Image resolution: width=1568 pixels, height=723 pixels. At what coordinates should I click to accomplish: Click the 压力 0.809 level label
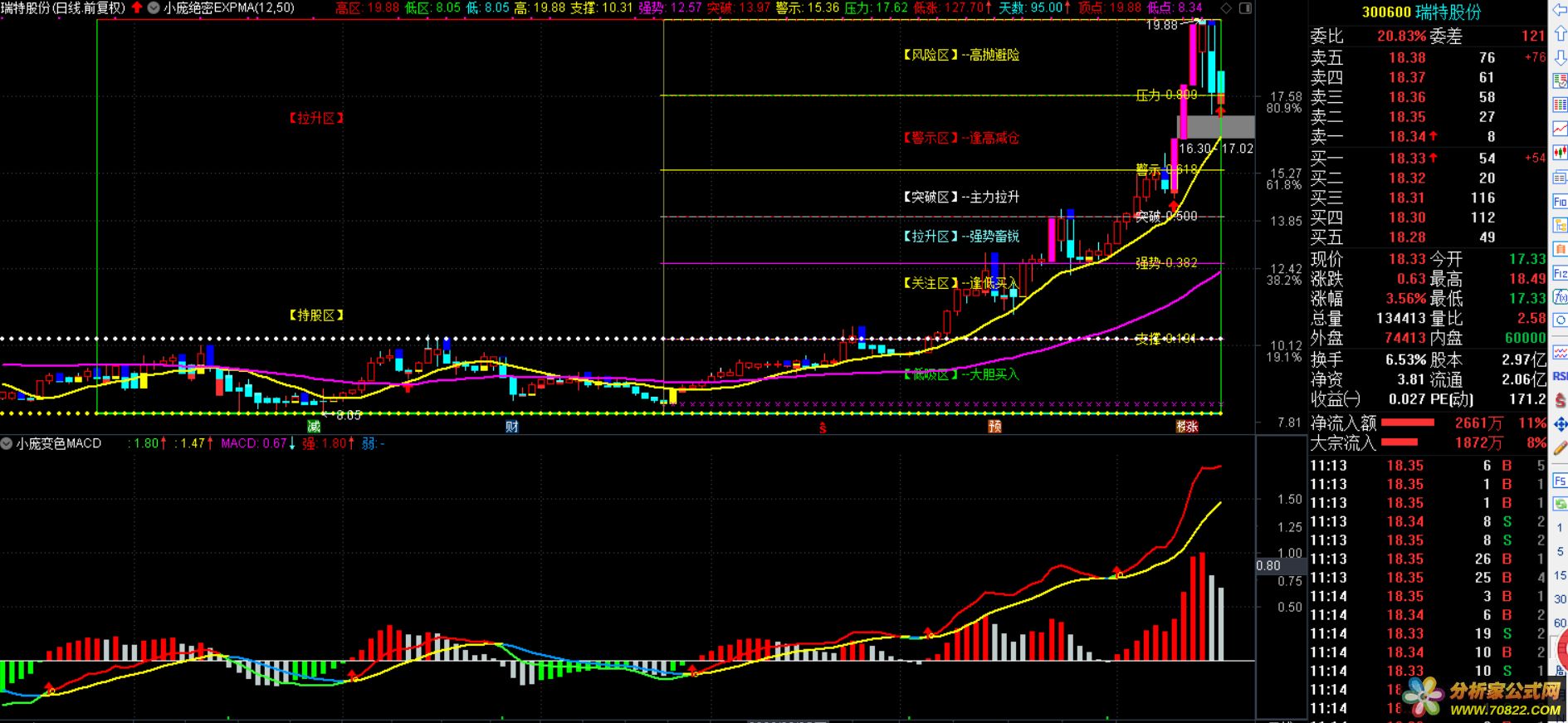pos(1166,95)
